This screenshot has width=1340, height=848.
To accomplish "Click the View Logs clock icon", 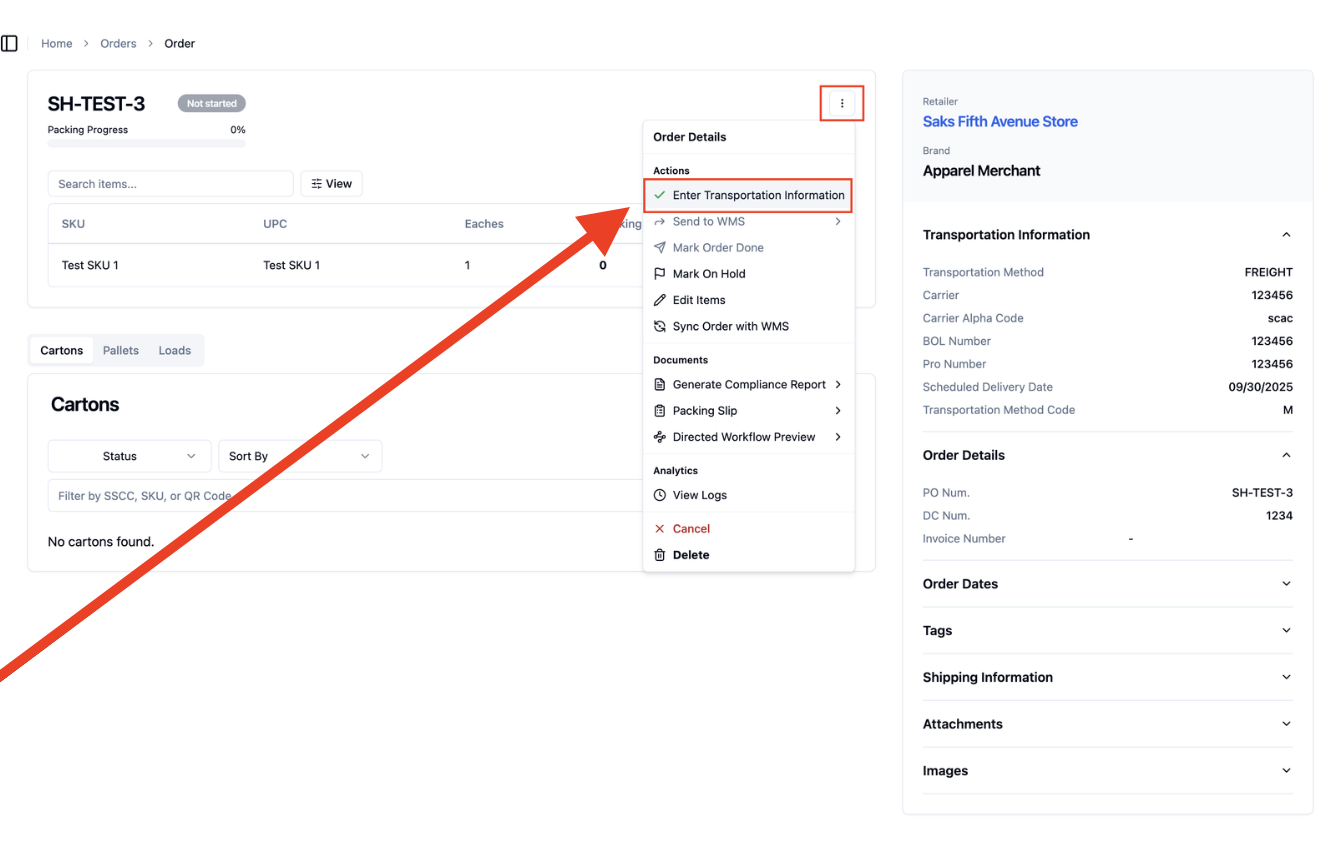I will point(659,495).
